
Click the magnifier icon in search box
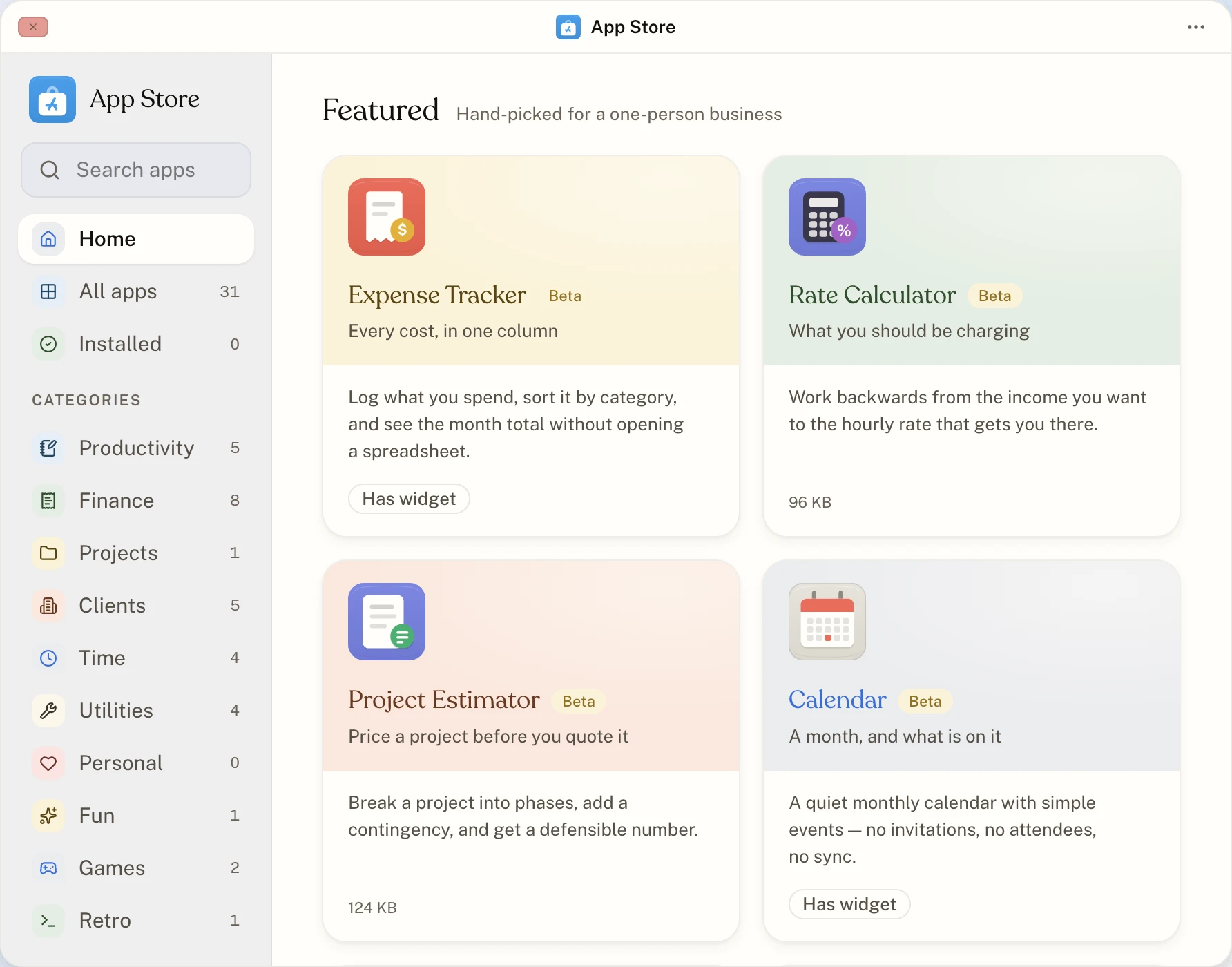tap(50, 170)
